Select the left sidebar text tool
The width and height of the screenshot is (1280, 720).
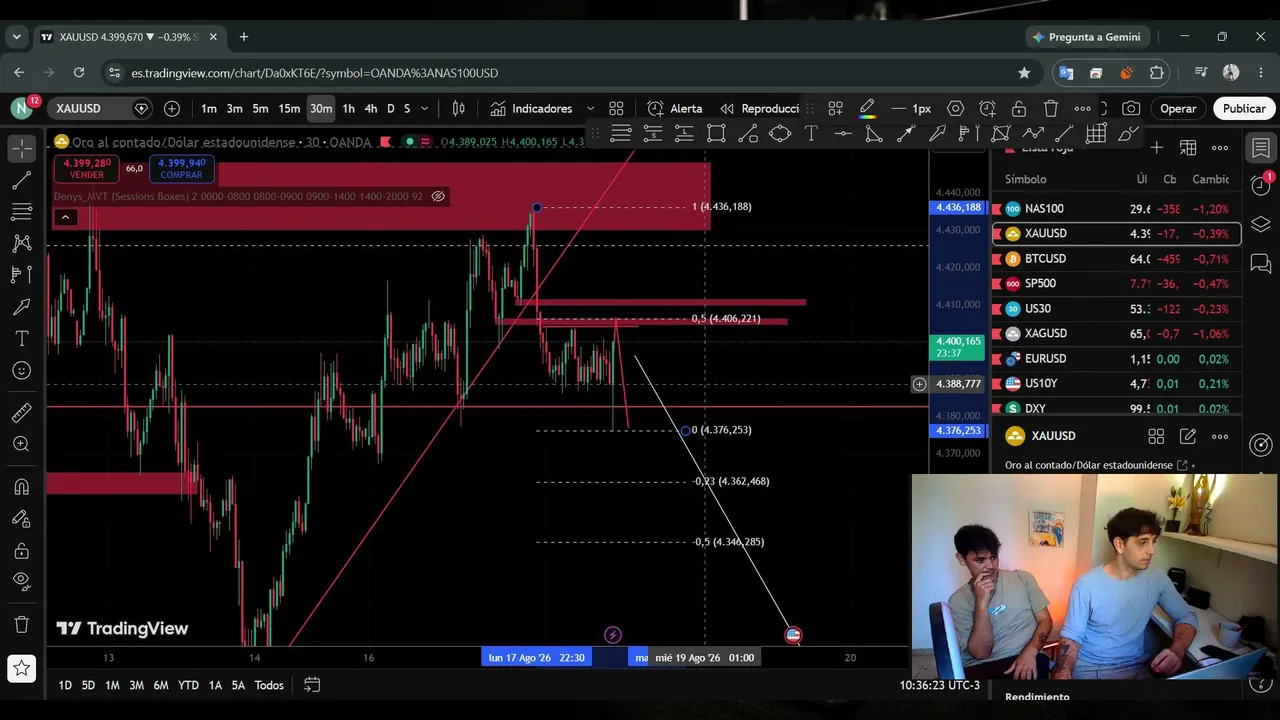coord(21,338)
